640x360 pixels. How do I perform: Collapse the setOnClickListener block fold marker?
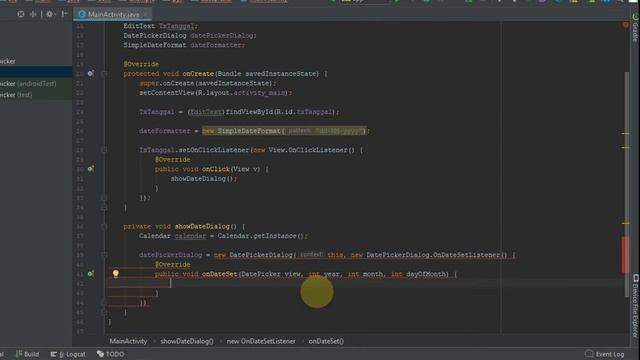click(x=104, y=150)
